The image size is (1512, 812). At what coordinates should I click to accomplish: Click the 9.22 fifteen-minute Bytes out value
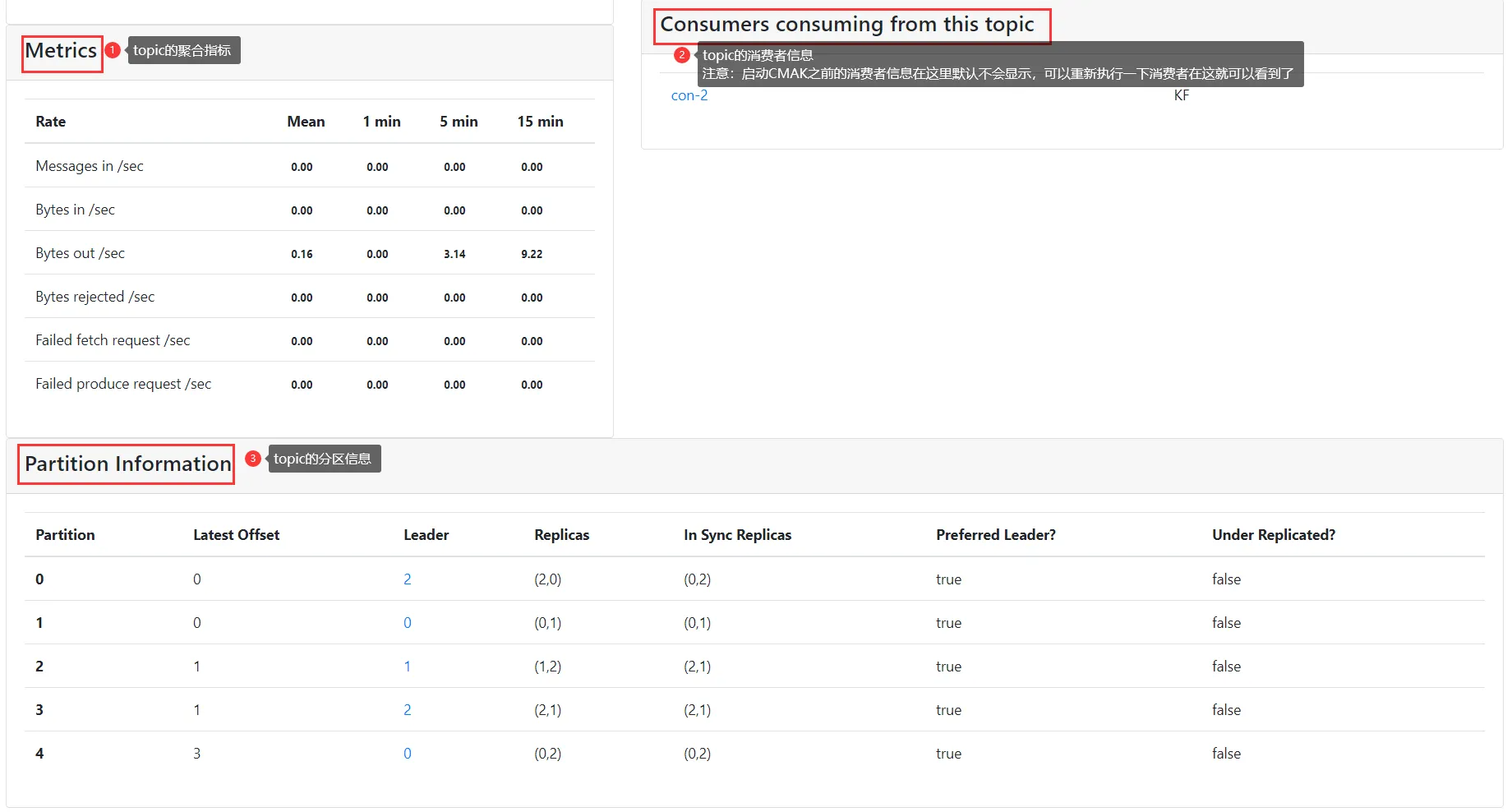[532, 254]
